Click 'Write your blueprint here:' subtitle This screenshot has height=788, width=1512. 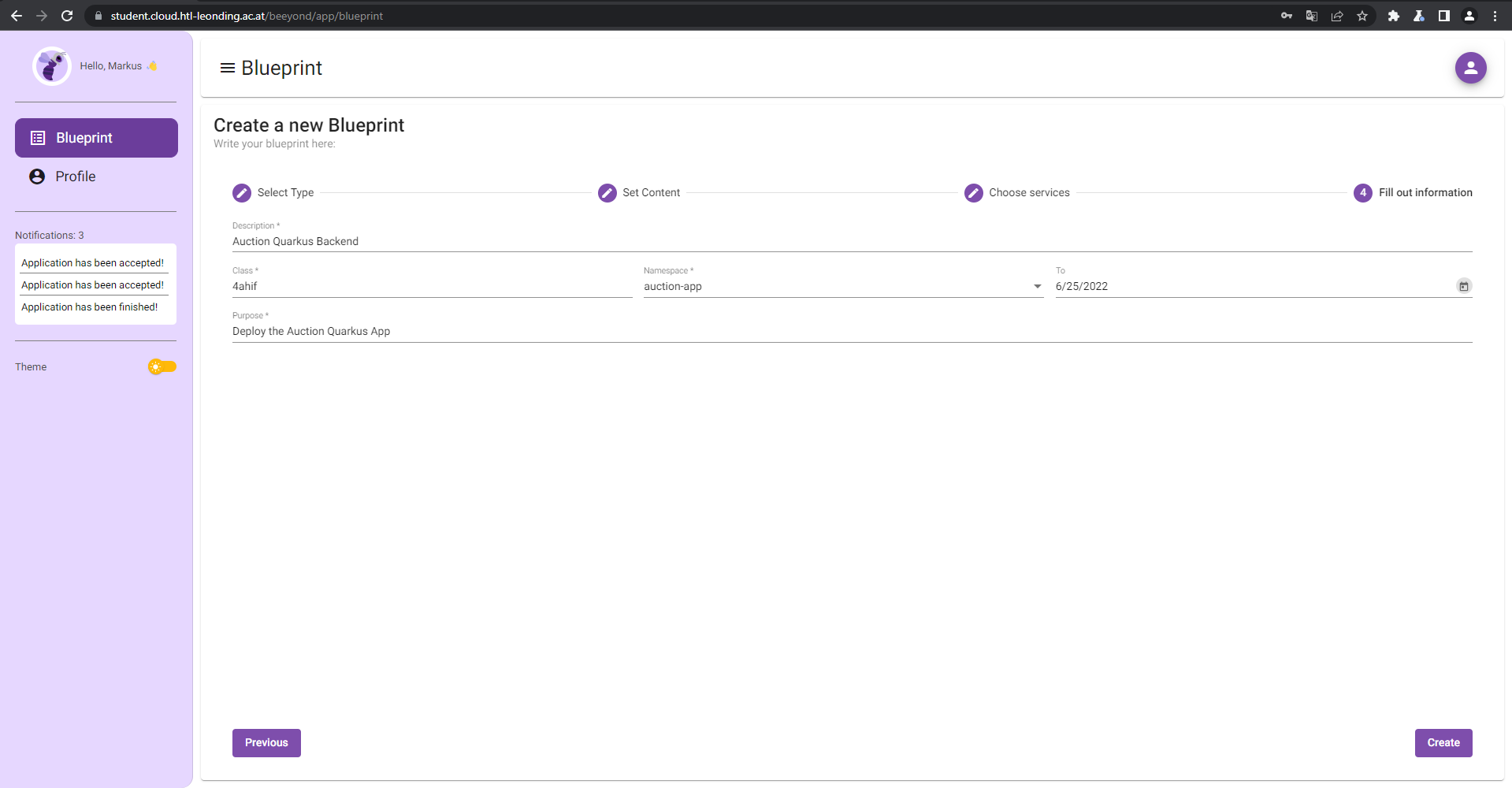pos(274,144)
